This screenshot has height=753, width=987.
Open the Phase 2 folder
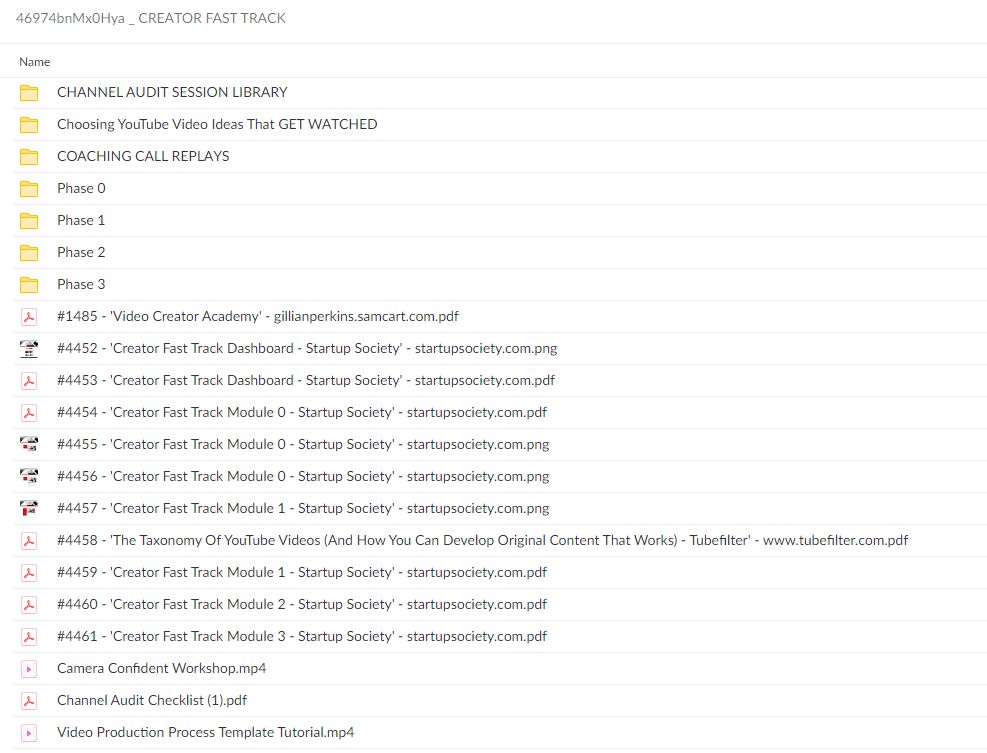click(x=81, y=252)
